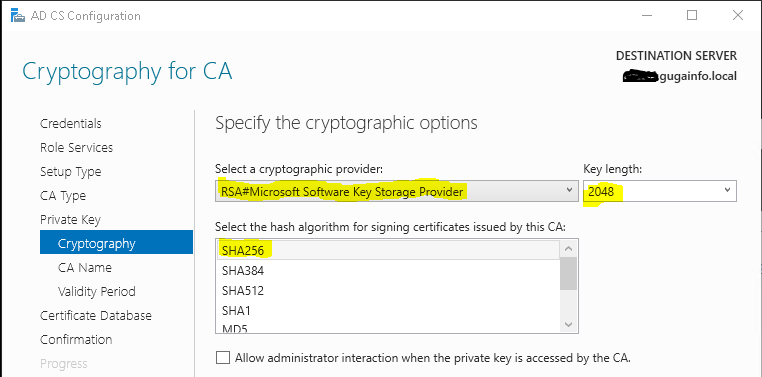Select SHA384 hash algorithm
Viewport: 762px width, 377px height.
coord(388,271)
